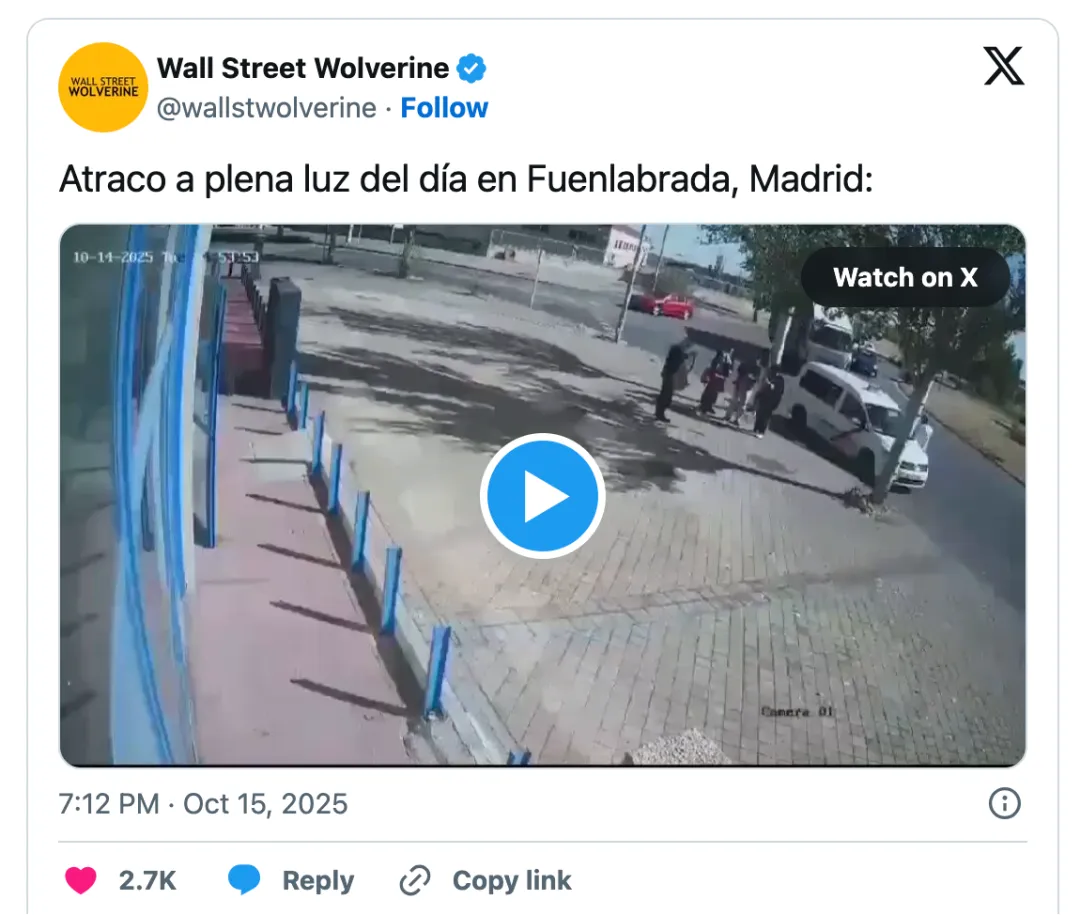Open the tweet info icon

pos(1004,803)
